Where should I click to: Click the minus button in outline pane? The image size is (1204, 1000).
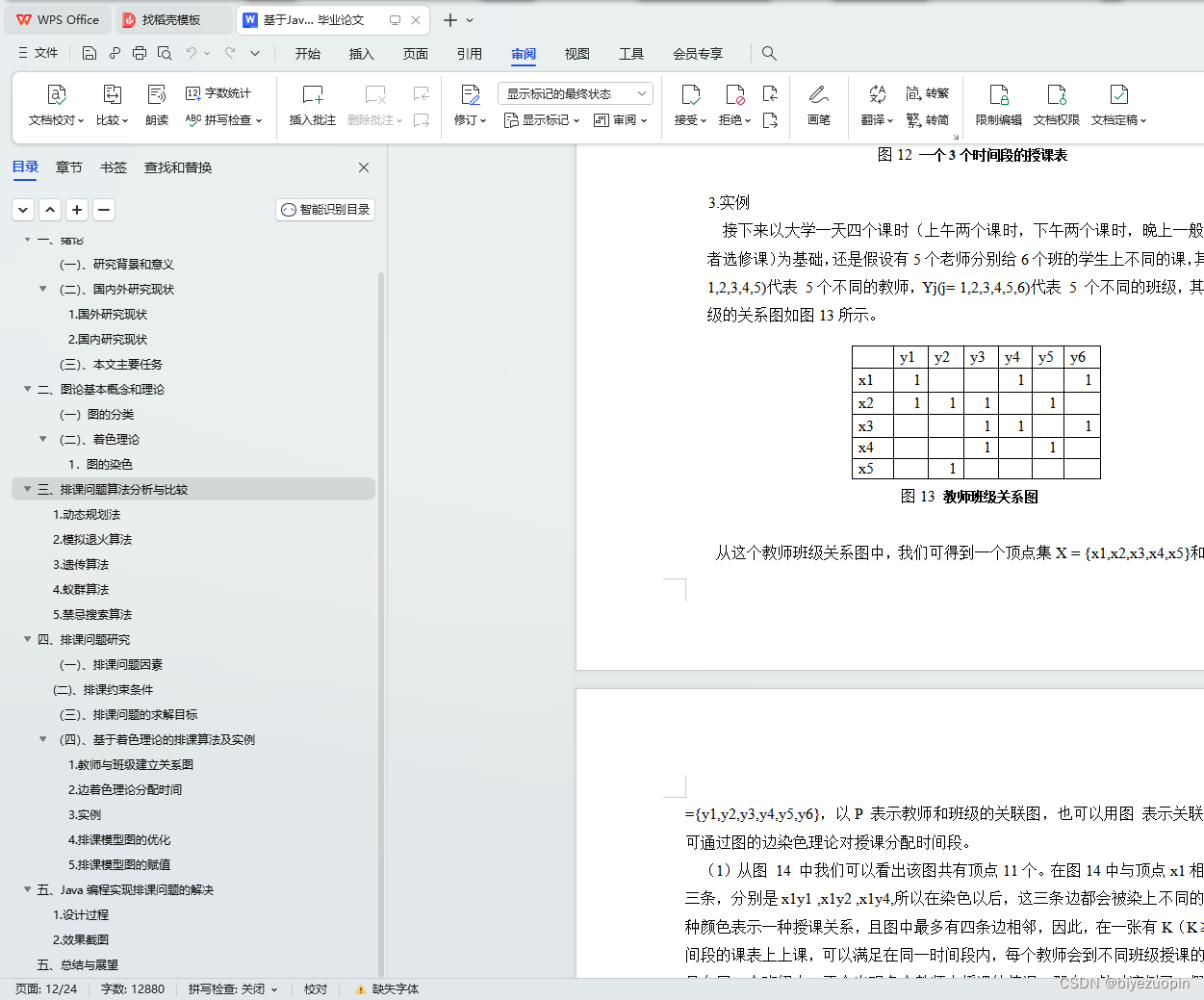104,209
